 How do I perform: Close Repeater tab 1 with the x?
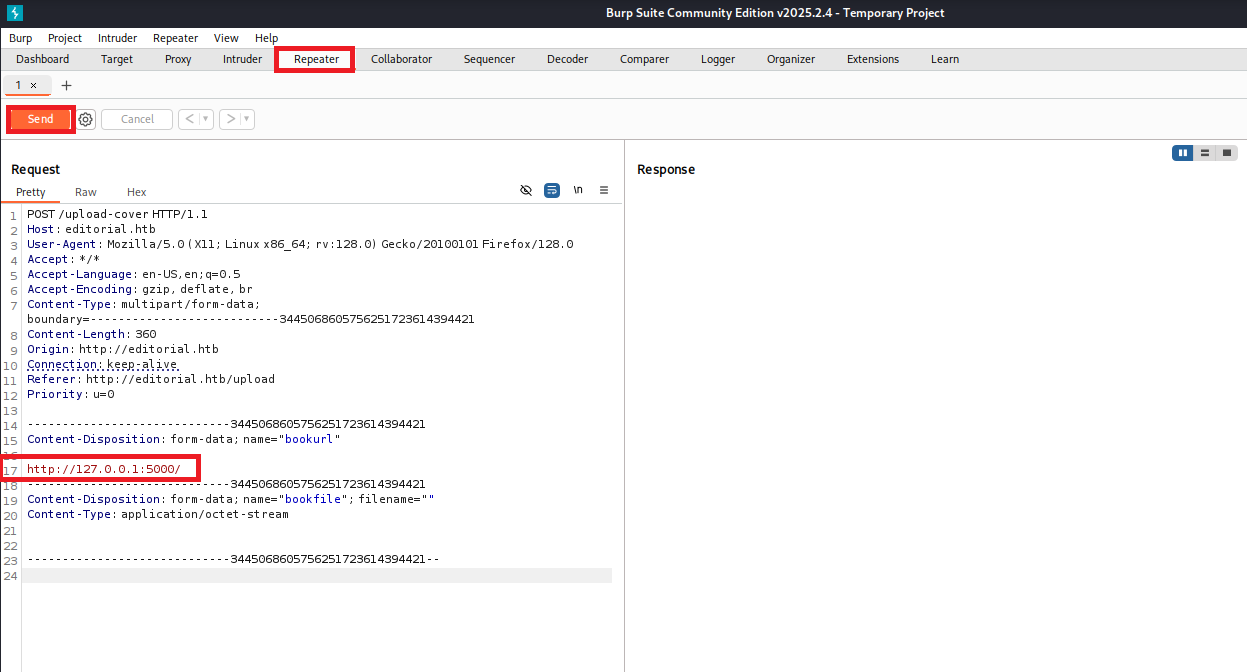point(33,86)
